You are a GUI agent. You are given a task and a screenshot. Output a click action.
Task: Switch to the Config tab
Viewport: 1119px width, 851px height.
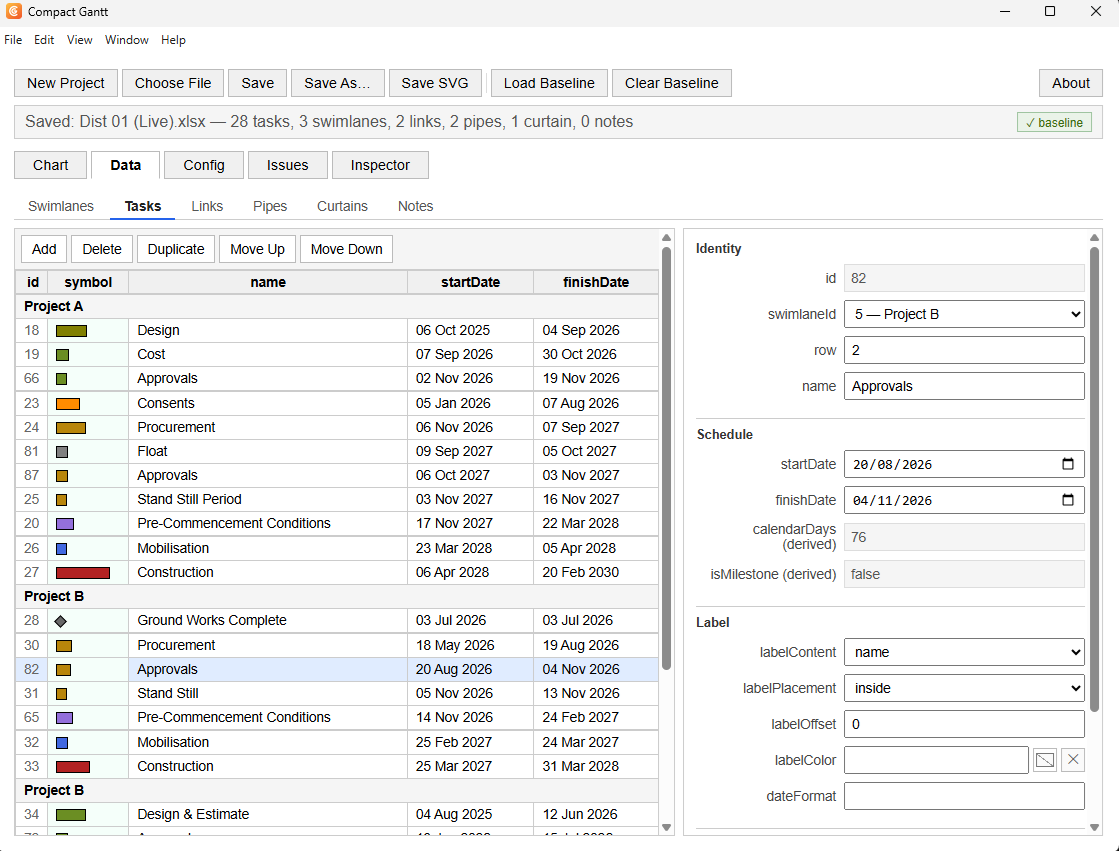click(204, 165)
